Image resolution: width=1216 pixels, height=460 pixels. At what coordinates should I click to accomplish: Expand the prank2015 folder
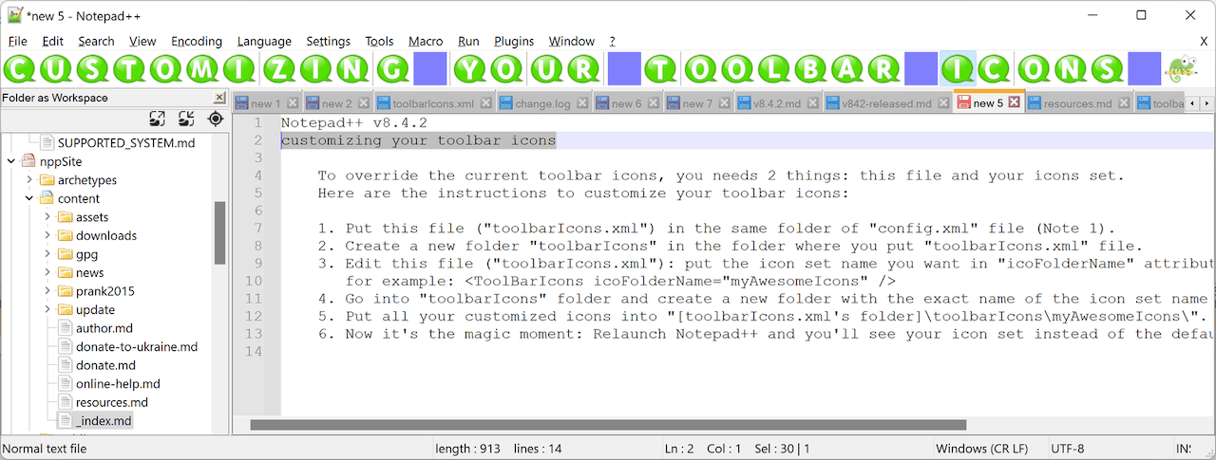[x=48, y=291]
